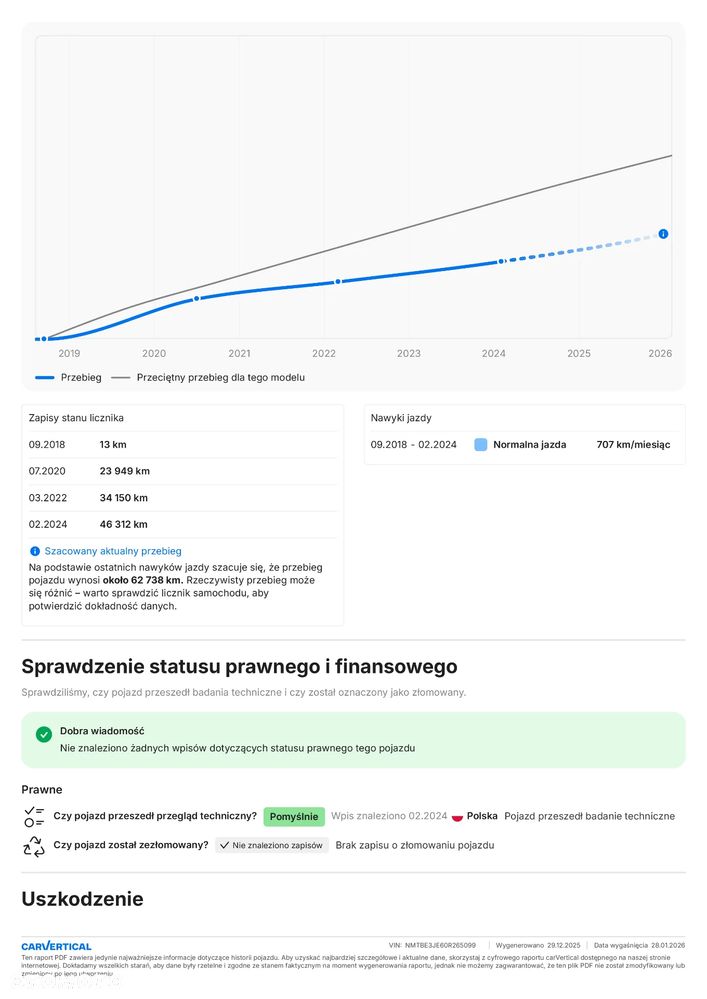
Task: Click the 2024 data point on mileage line
Action: click(x=502, y=261)
